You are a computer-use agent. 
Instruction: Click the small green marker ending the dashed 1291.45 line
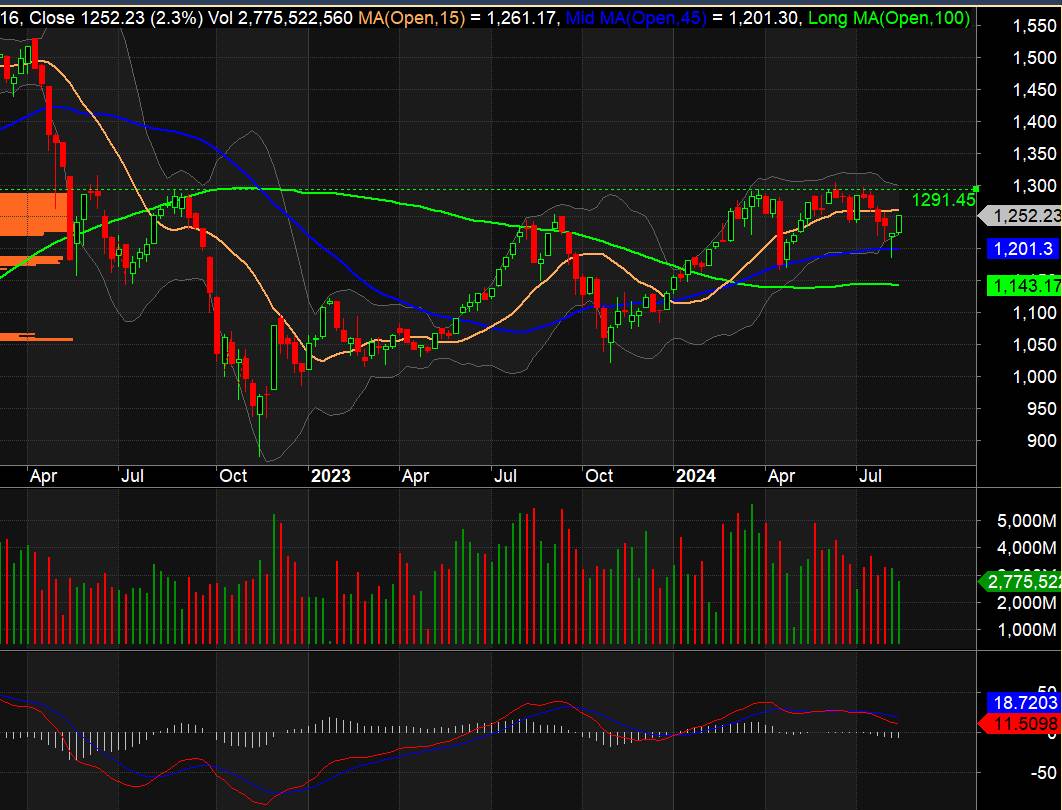pos(977,188)
